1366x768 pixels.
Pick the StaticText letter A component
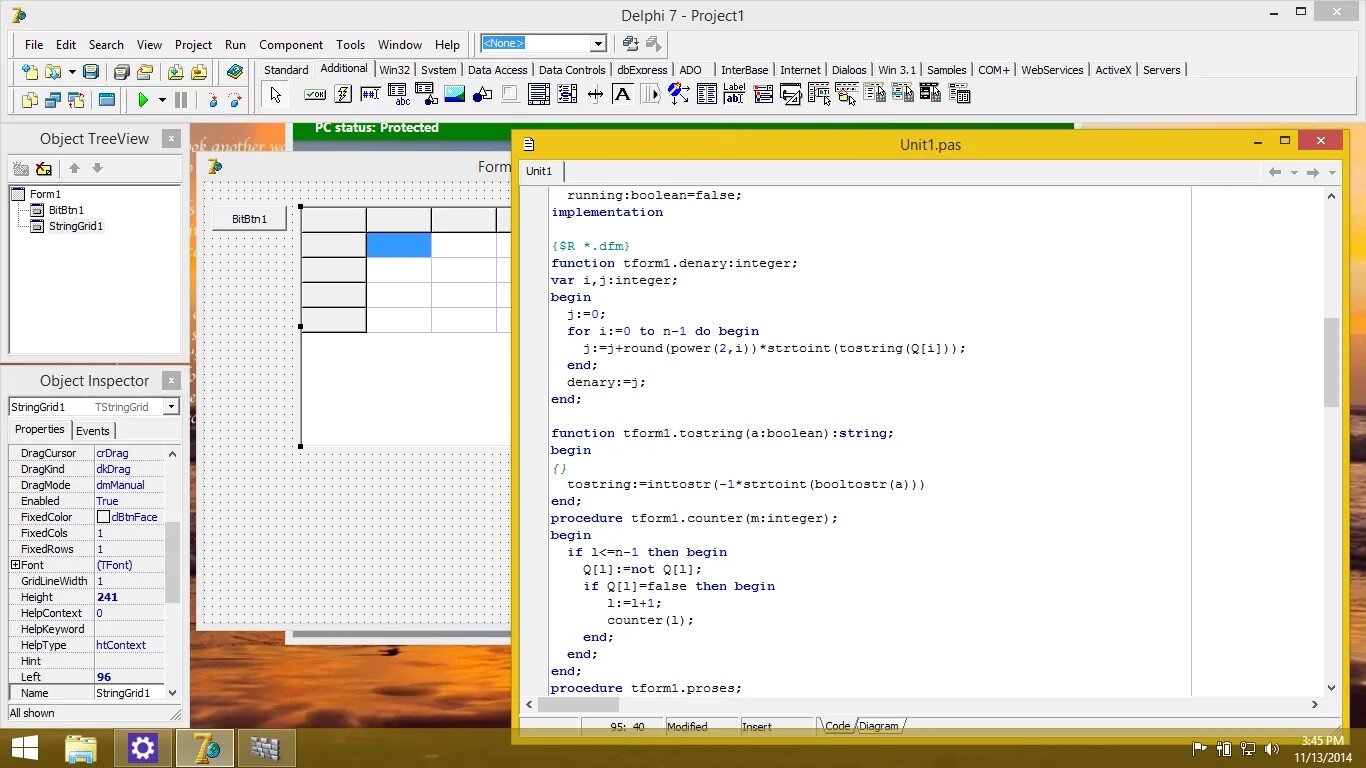(622, 95)
